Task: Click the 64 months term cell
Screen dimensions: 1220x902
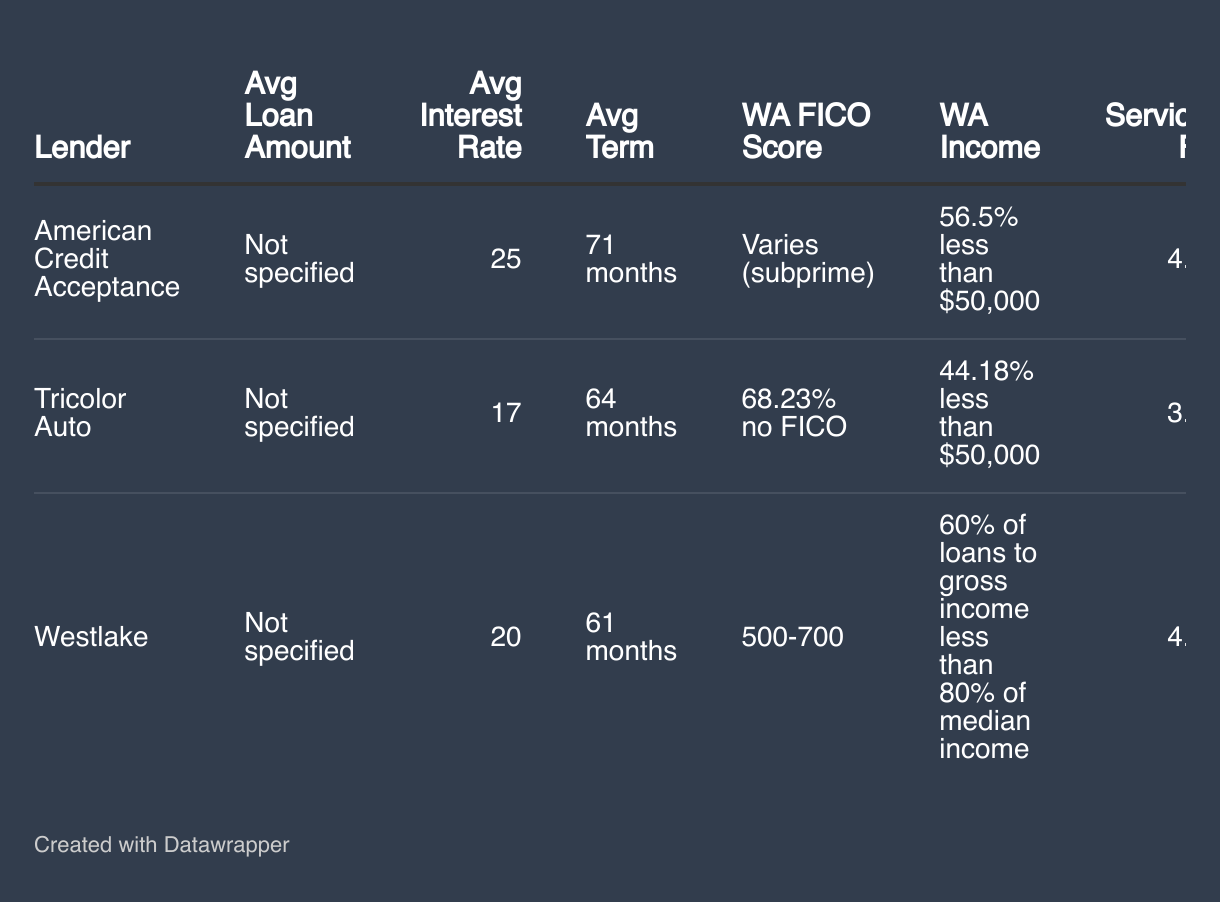Action: coord(631,413)
